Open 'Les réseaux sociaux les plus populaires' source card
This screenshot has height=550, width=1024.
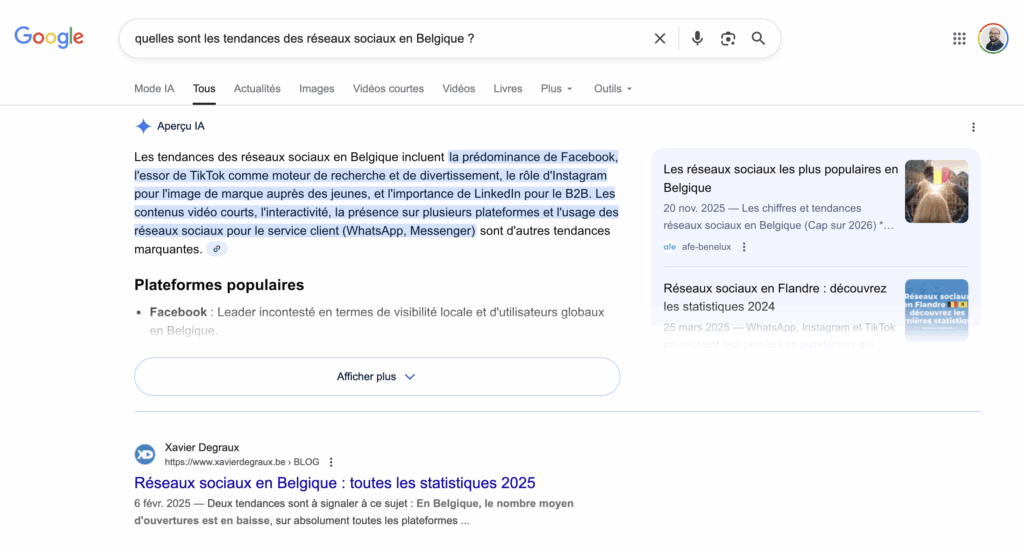[780, 178]
